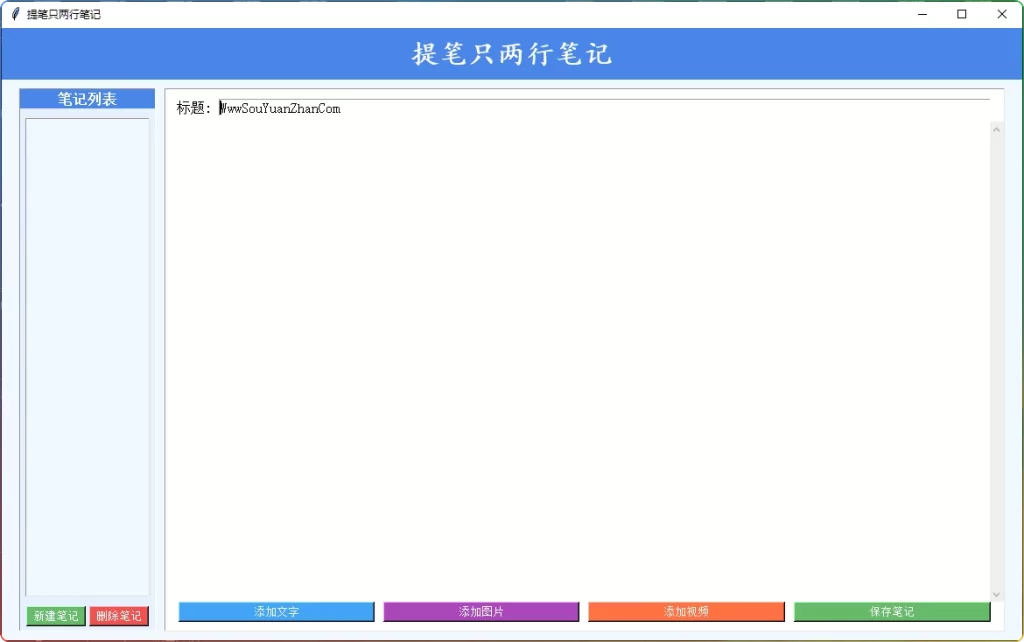Click the 提笔只两行笔记 blue banner heading

point(512,54)
